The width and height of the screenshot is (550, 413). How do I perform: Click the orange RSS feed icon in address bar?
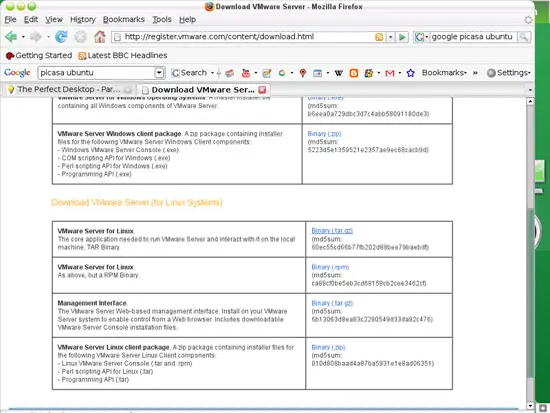(379, 37)
